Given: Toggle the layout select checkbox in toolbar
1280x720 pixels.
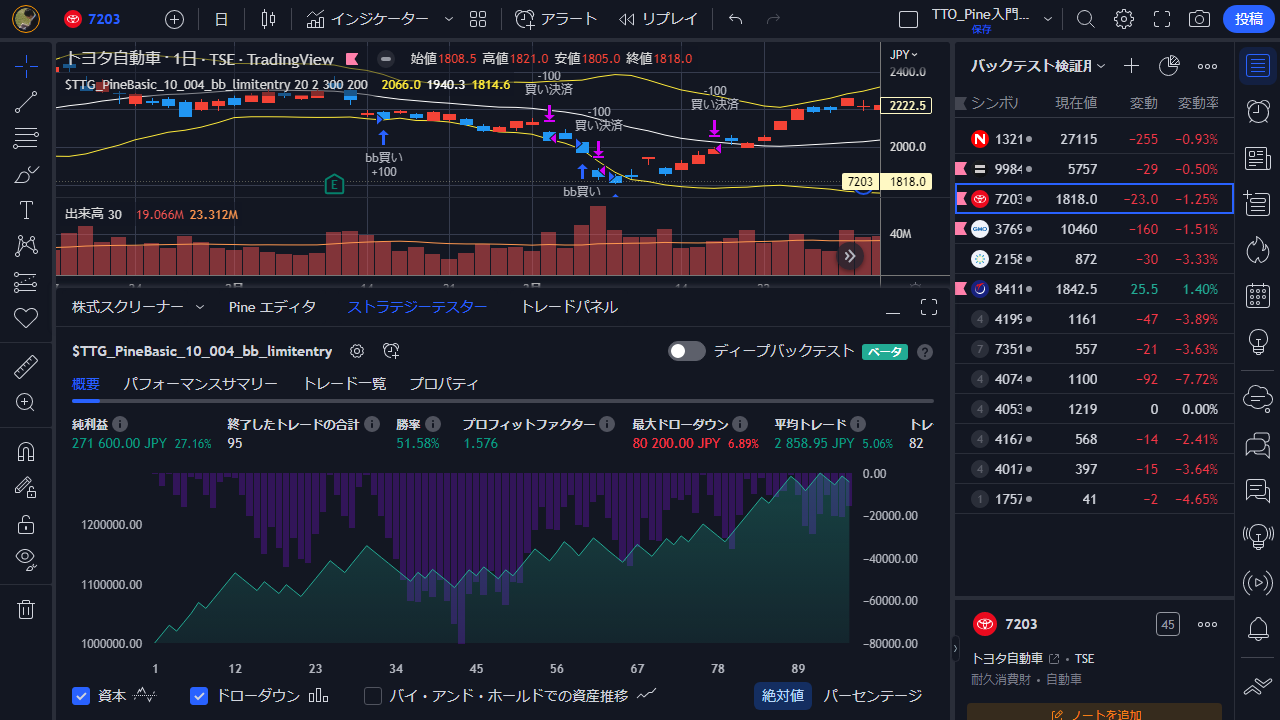Looking at the screenshot, I should point(908,19).
